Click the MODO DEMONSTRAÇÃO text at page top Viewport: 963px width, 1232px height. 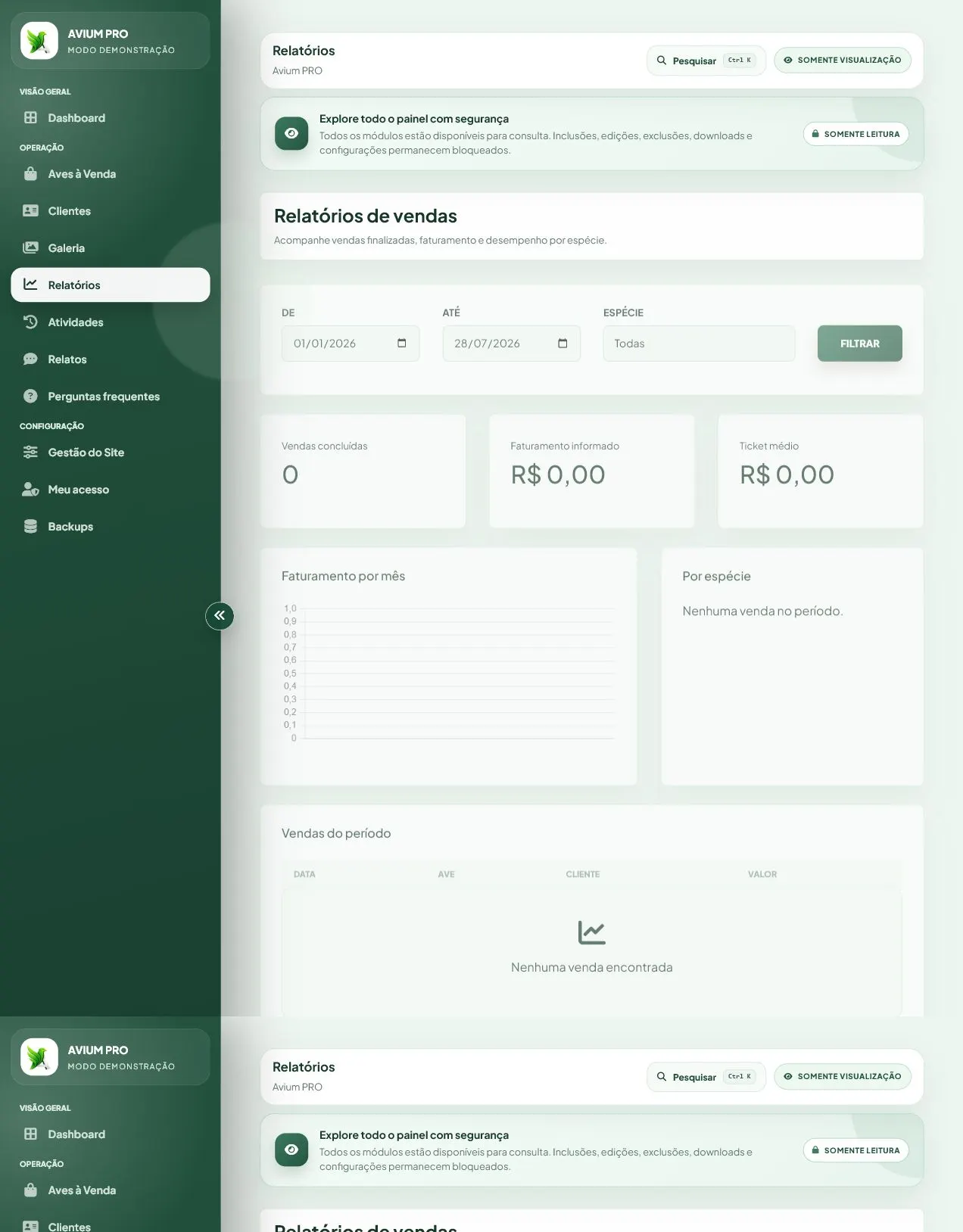coord(121,50)
